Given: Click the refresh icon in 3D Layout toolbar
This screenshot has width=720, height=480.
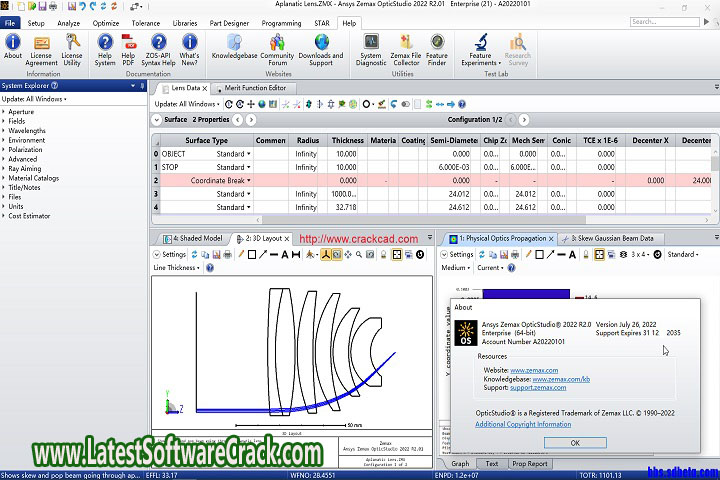Looking at the screenshot, I should coord(194,254).
